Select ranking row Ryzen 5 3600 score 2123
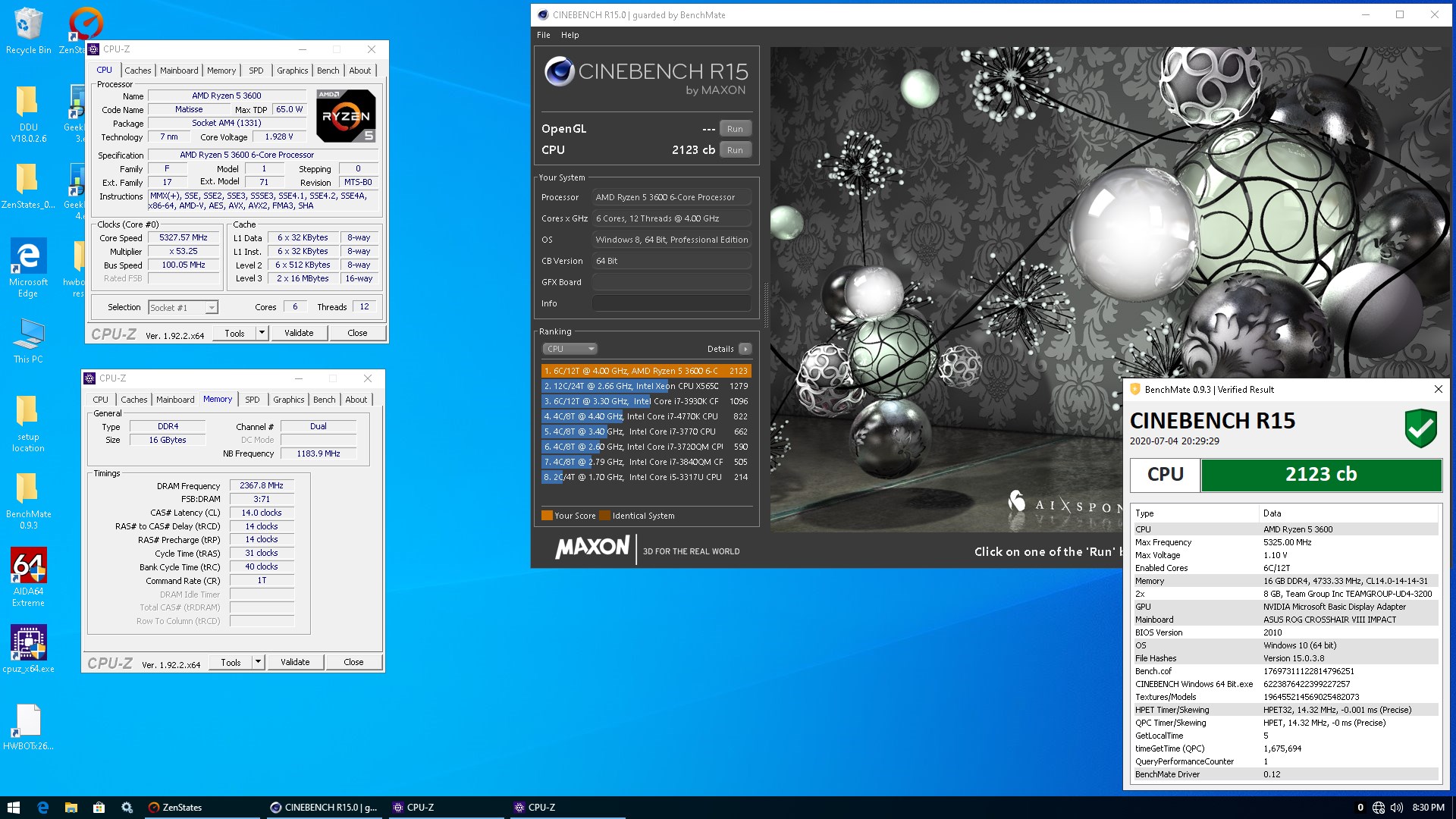1456x819 pixels. [x=646, y=371]
